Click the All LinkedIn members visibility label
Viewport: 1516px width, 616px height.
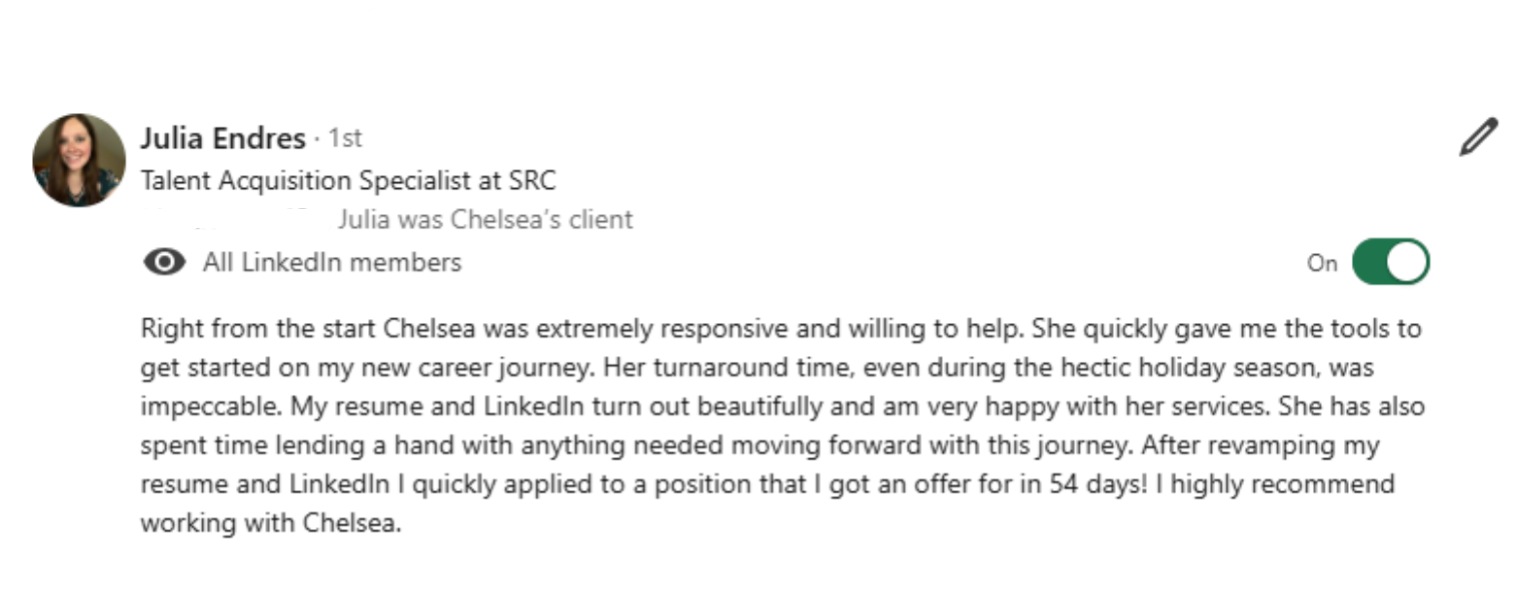tap(332, 263)
